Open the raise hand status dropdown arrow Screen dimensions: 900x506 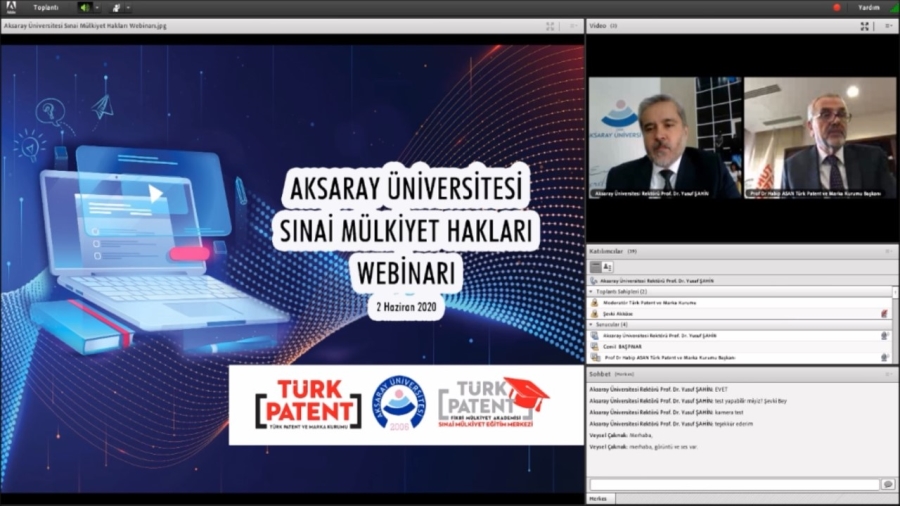pyautogui.click(x=128, y=7)
